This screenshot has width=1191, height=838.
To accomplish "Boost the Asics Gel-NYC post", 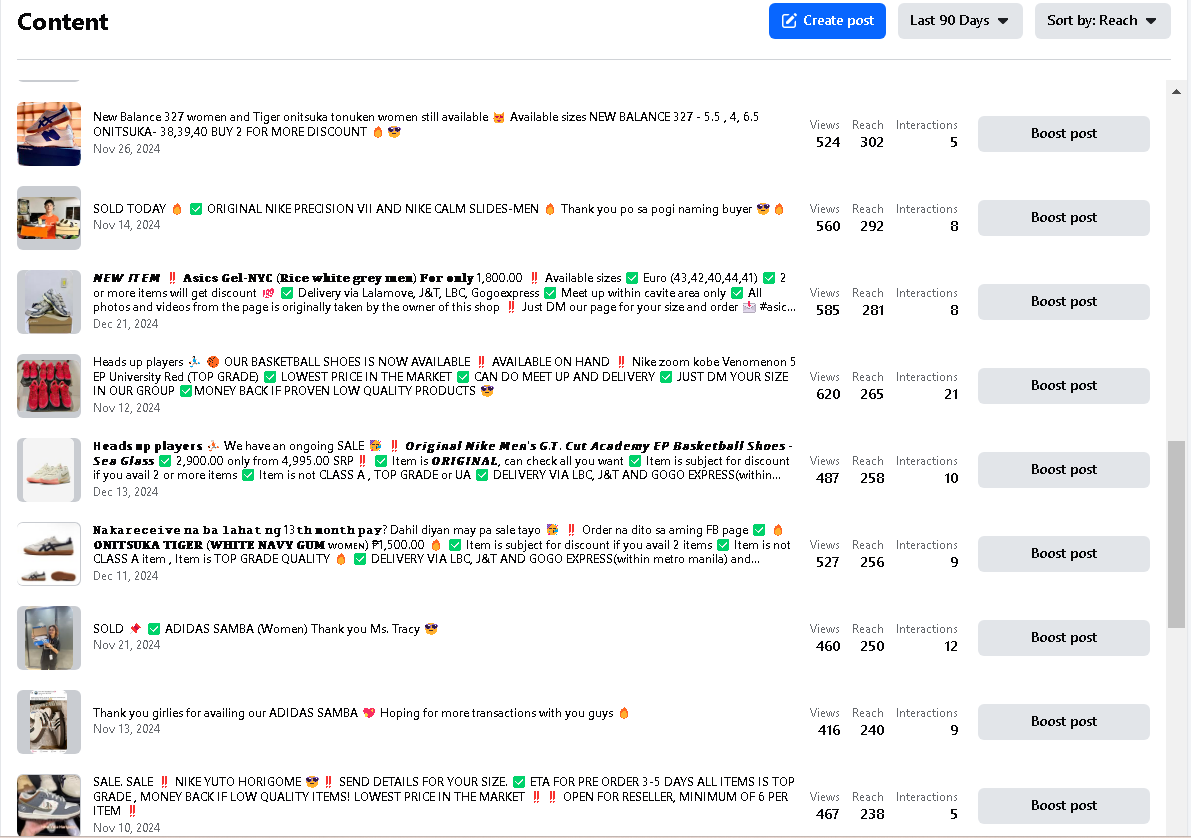I will 1063,302.
